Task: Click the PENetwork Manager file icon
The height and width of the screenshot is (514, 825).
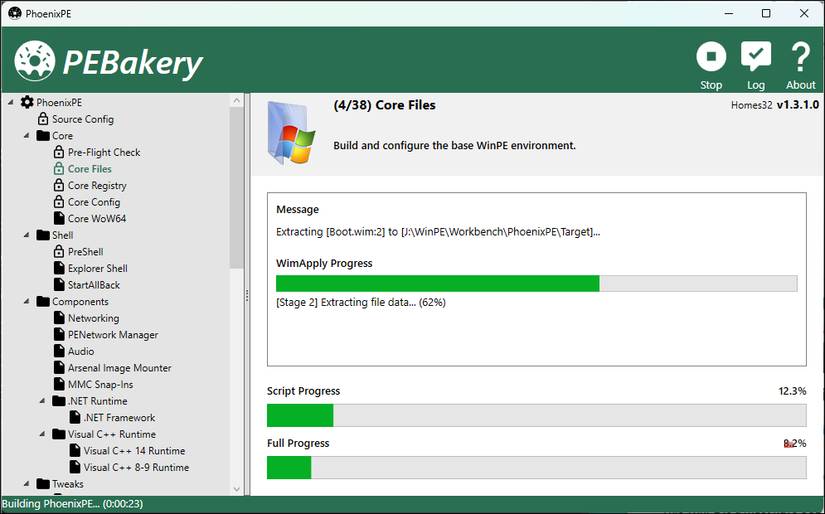Action: 59,335
